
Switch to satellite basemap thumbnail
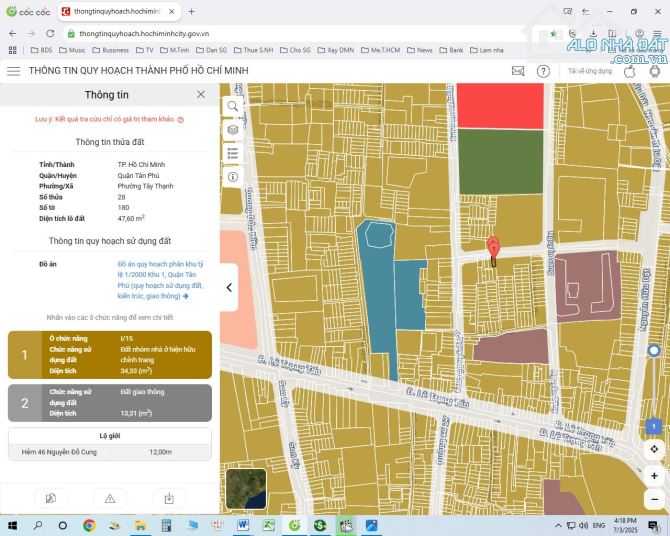coord(246,489)
